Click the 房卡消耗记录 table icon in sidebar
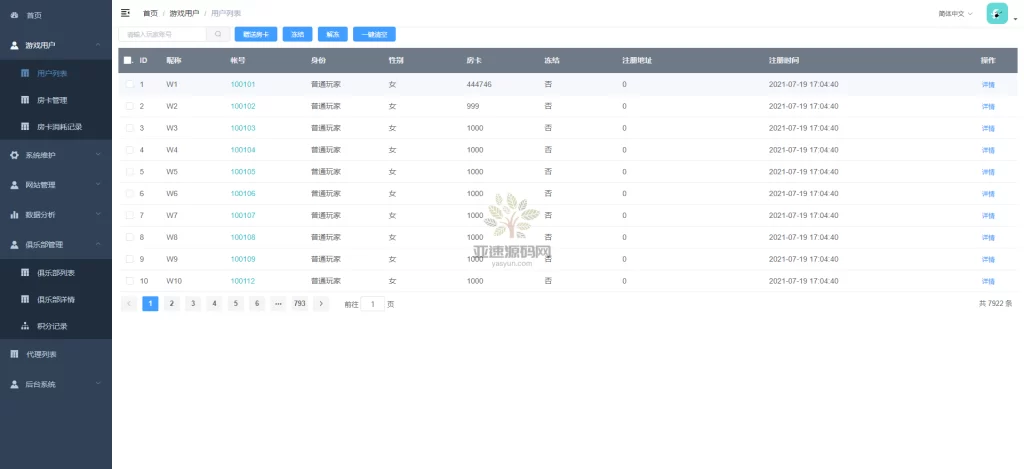This screenshot has height=469, width=1024. click(x=25, y=127)
